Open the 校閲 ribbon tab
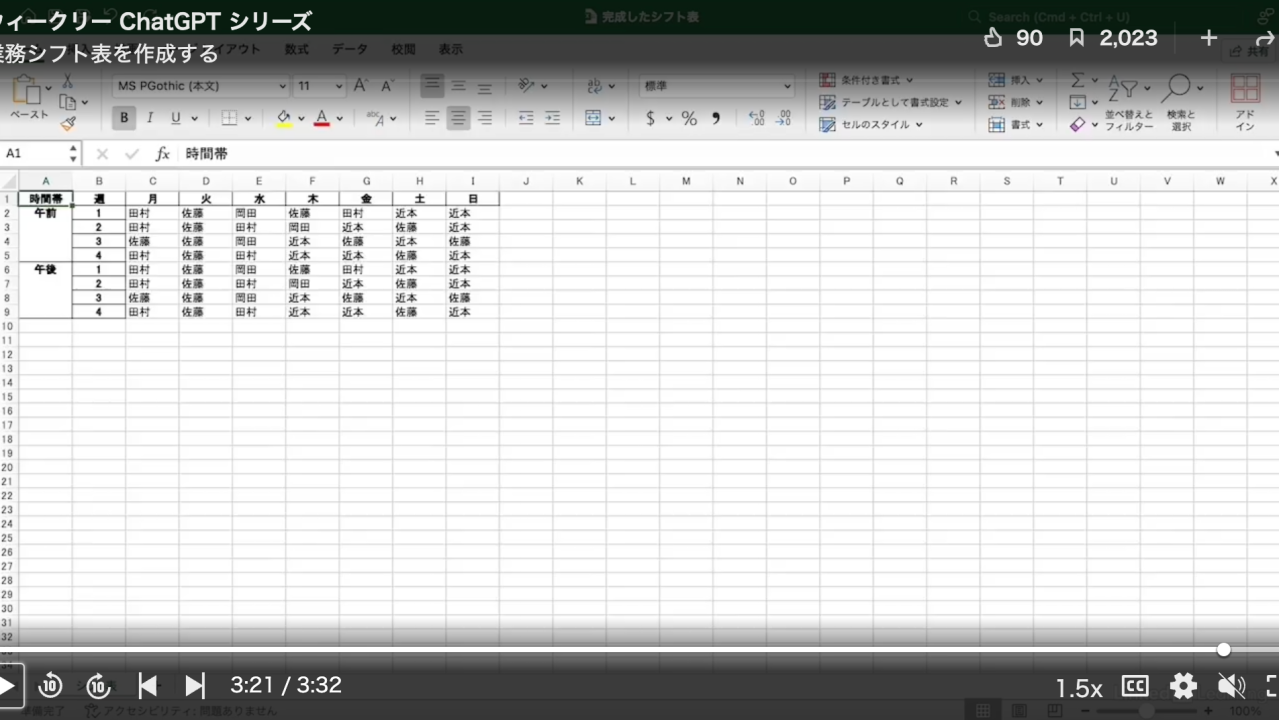This screenshot has width=1279, height=720. tap(403, 49)
